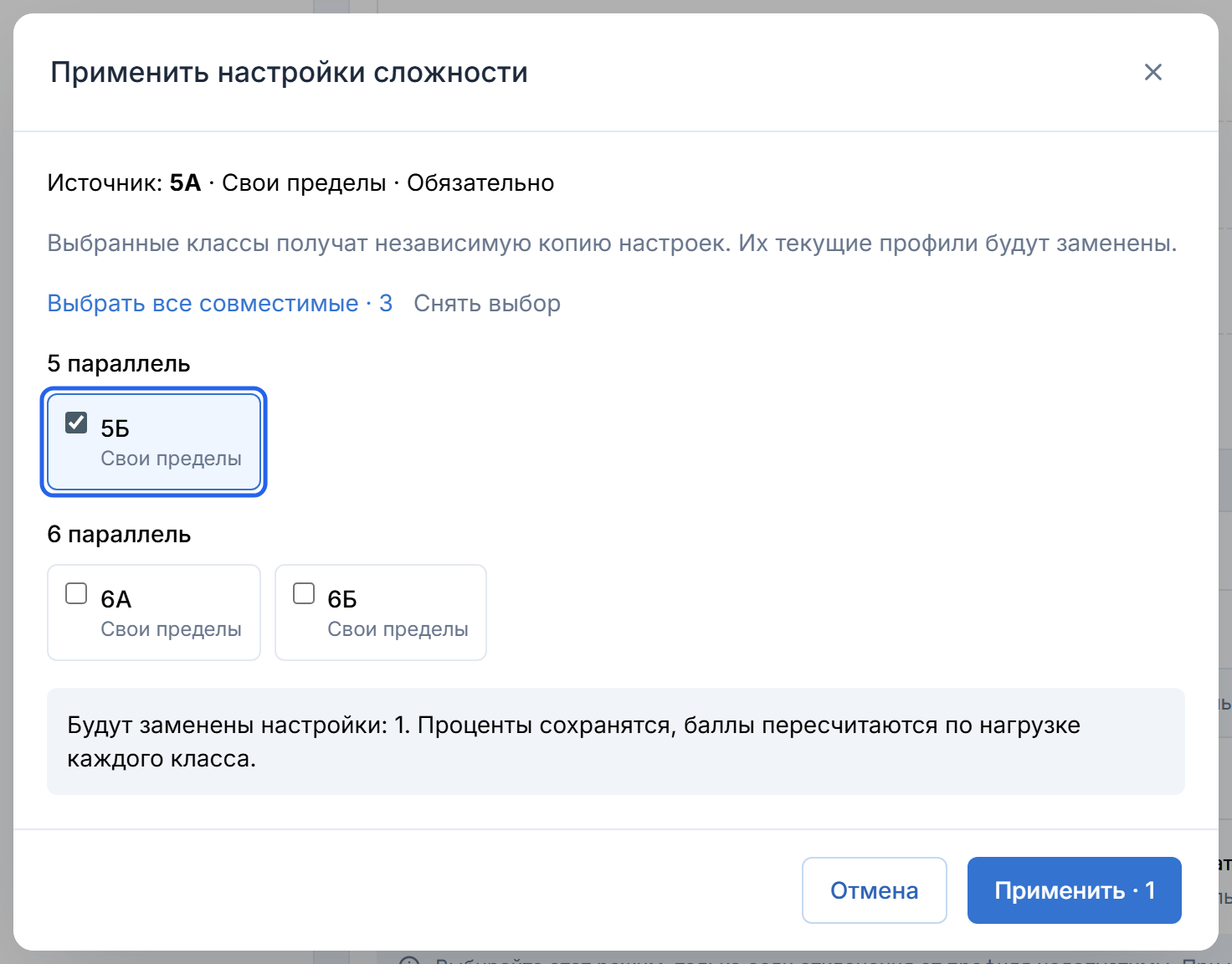
Task: Confirm with 'Применить · 1' button
Action: click(x=1075, y=890)
